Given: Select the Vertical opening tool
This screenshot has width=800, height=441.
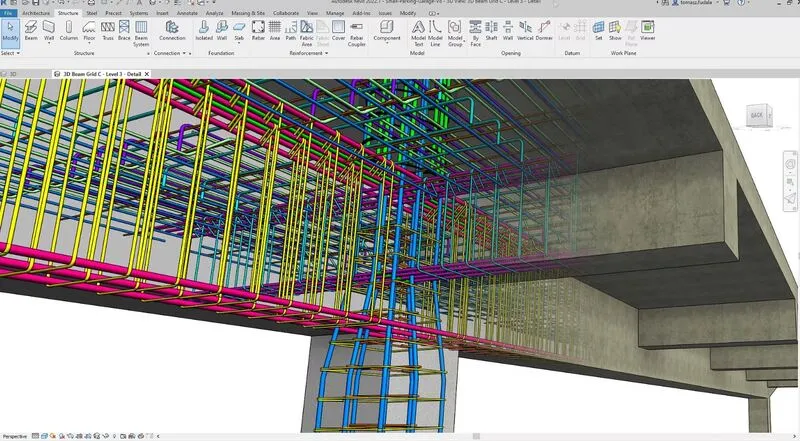Looking at the screenshot, I should pyautogui.click(x=525, y=31).
